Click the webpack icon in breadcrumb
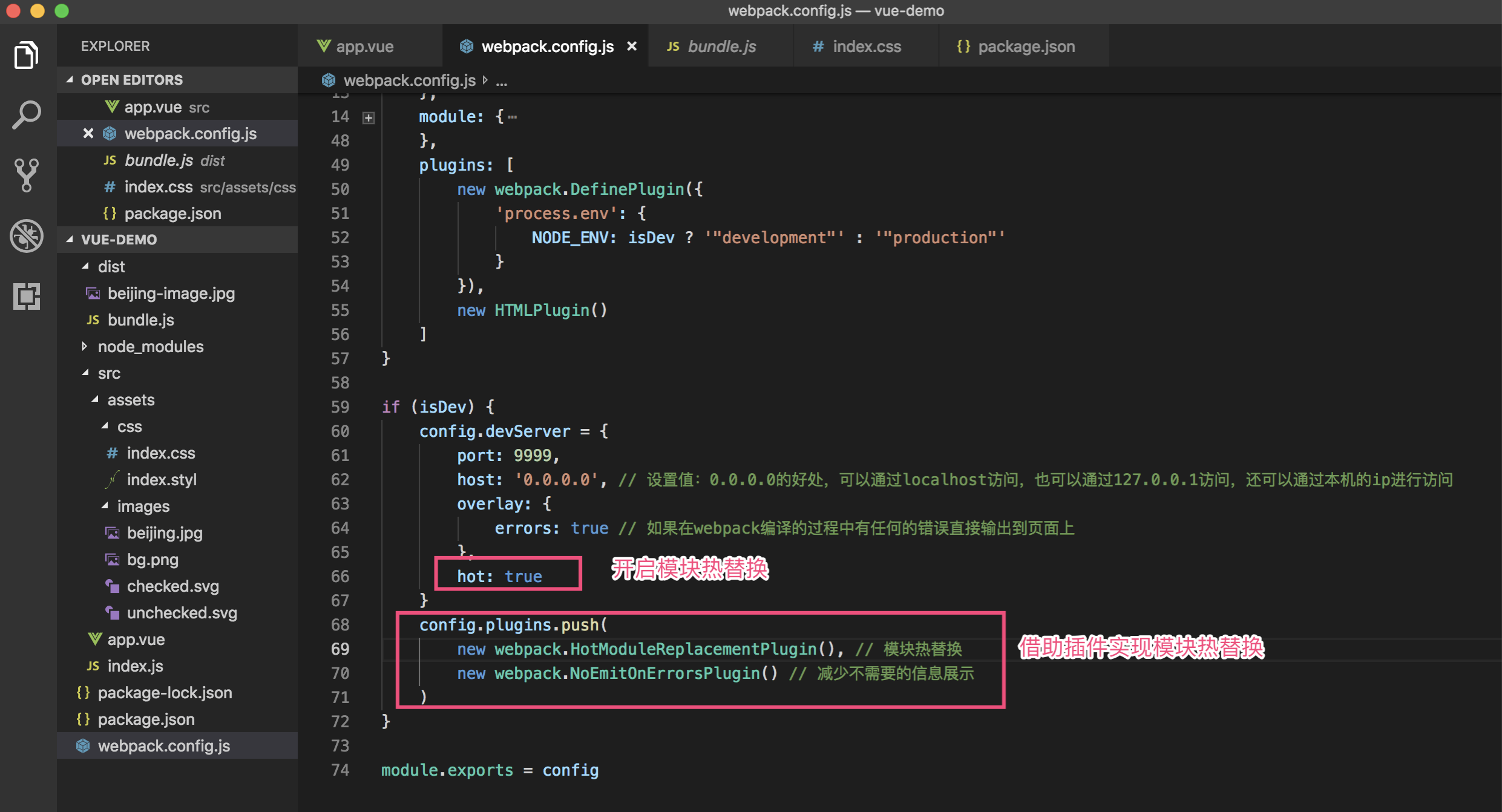This screenshot has height=812, width=1502. pyautogui.click(x=329, y=80)
